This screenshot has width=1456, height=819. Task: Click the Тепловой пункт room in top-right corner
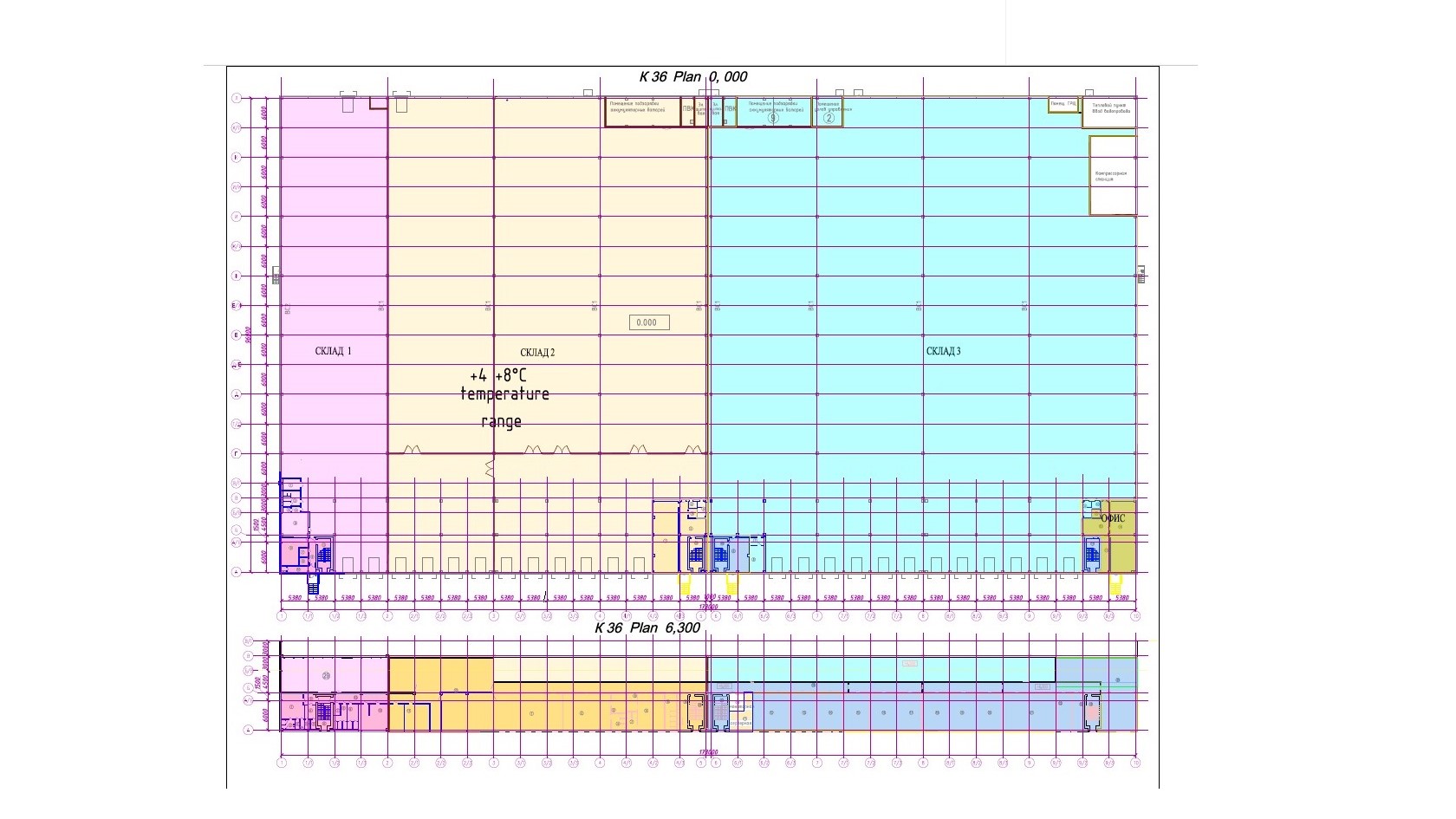point(1109,112)
